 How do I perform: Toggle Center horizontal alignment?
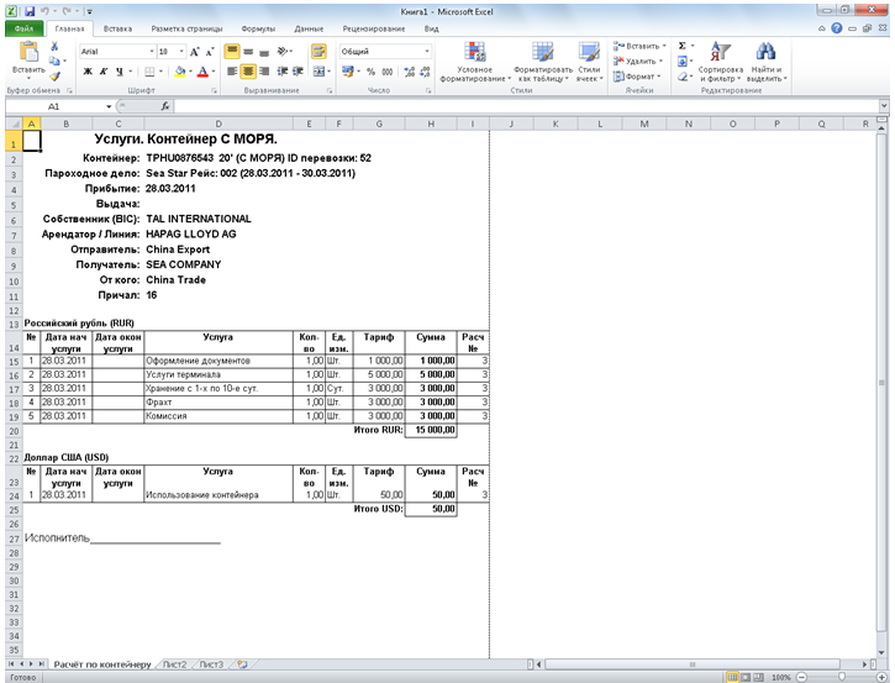tap(248, 71)
